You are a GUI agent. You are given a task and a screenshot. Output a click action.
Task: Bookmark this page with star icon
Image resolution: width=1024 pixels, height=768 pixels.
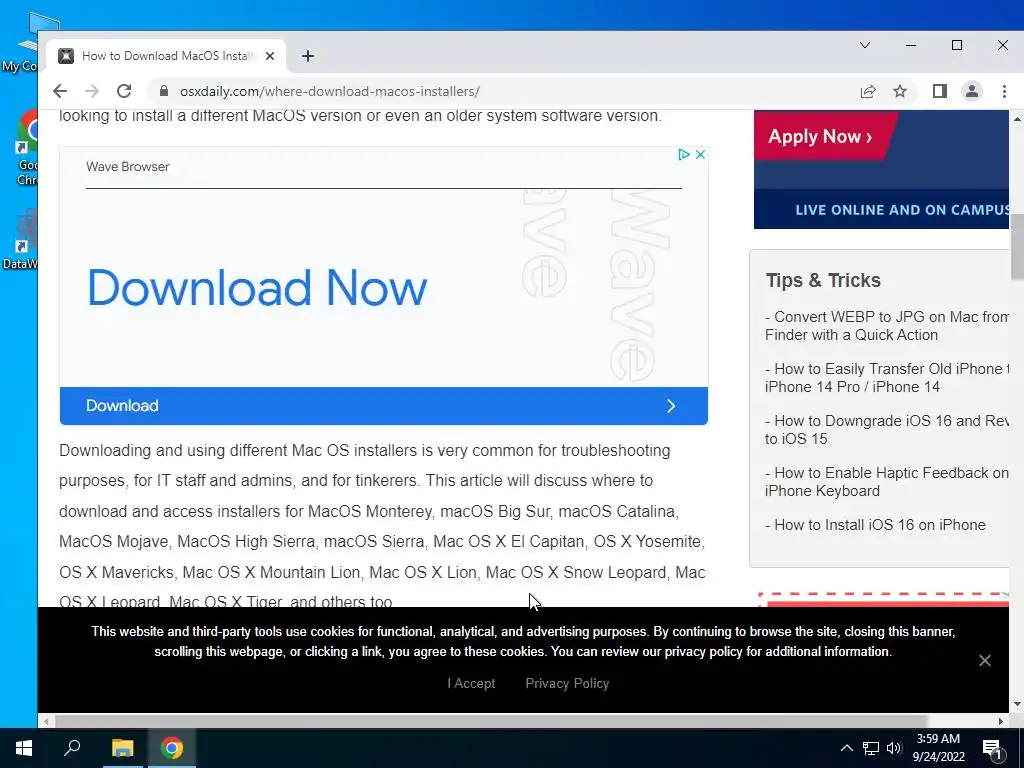click(x=900, y=91)
